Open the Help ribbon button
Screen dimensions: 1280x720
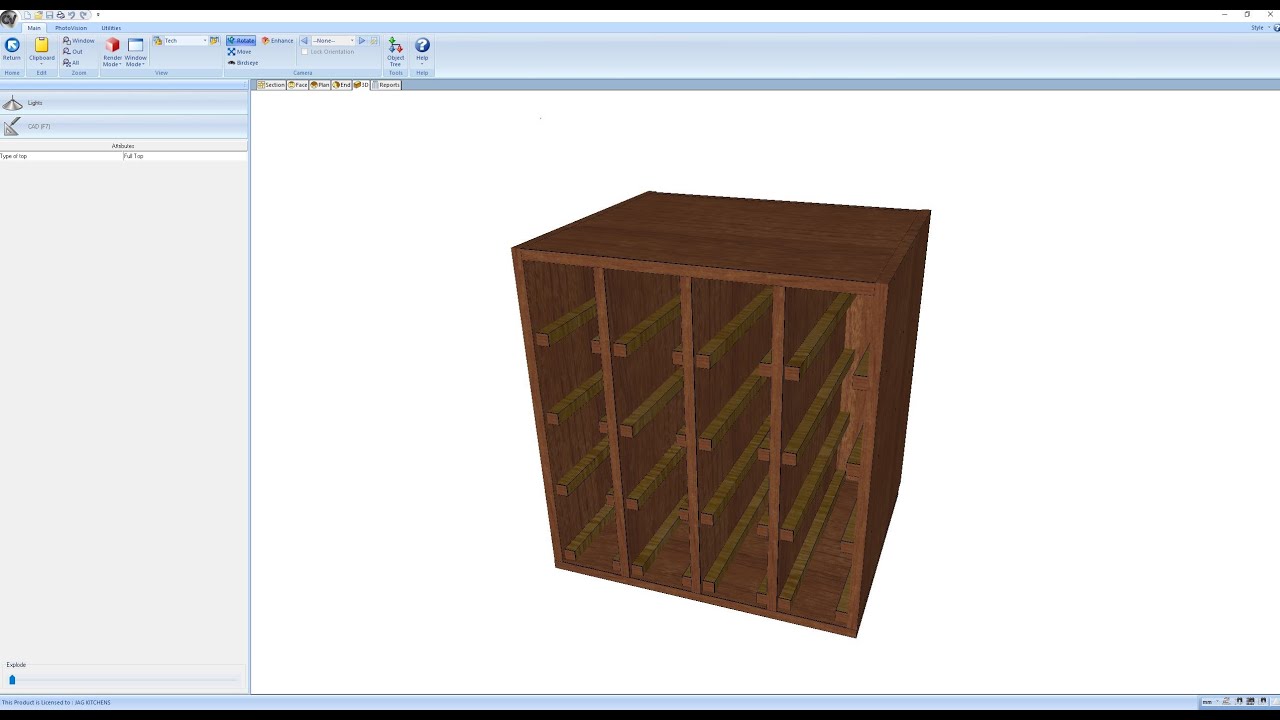pyautogui.click(x=422, y=51)
